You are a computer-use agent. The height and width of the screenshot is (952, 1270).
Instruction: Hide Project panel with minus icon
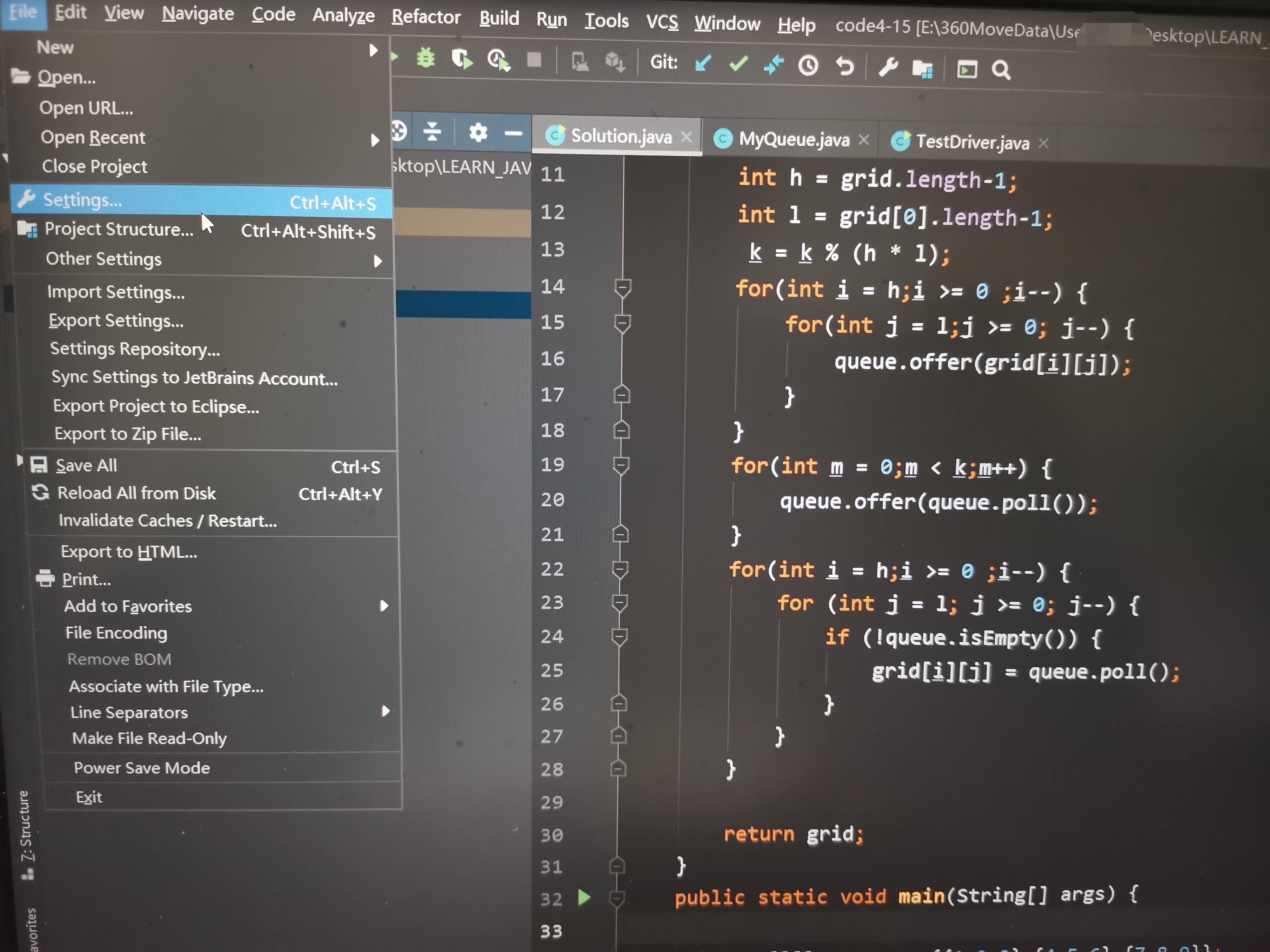point(513,134)
